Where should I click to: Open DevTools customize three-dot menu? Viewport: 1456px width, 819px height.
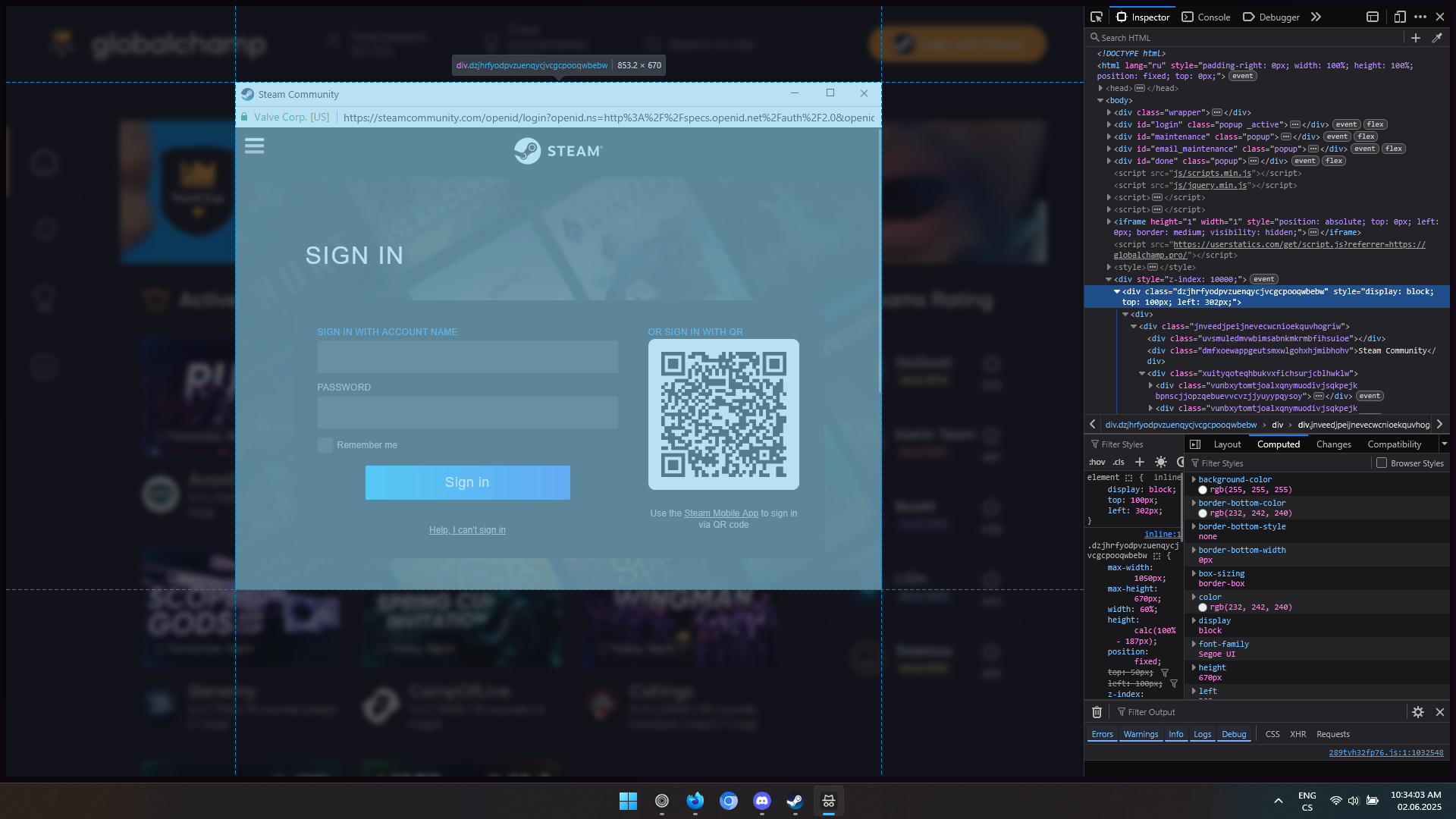pyautogui.click(x=1420, y=17)
